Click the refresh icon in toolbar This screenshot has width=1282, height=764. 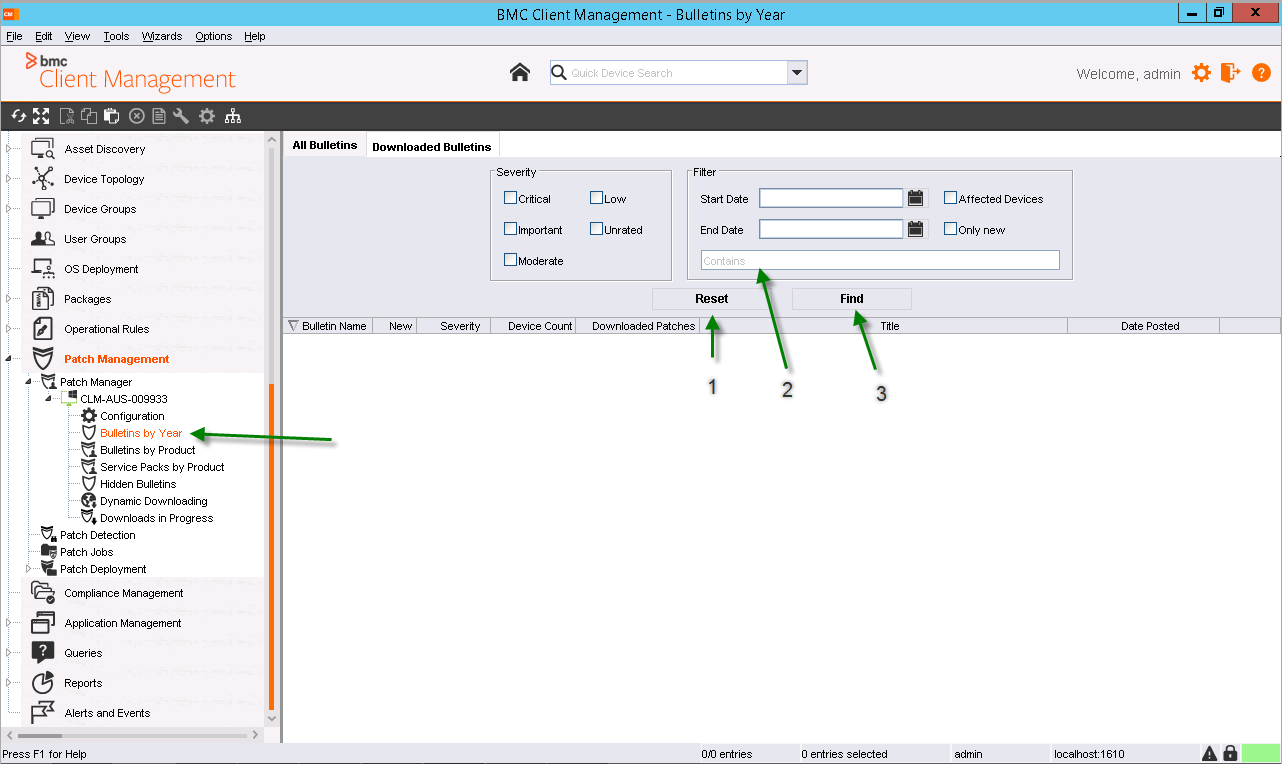(18, 116)
